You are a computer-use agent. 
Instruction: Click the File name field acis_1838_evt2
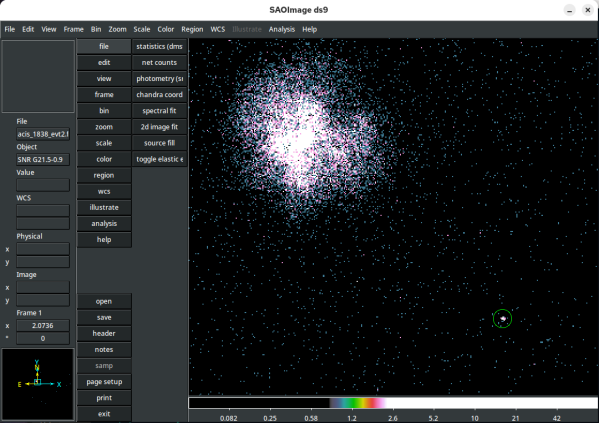point(43,134)
